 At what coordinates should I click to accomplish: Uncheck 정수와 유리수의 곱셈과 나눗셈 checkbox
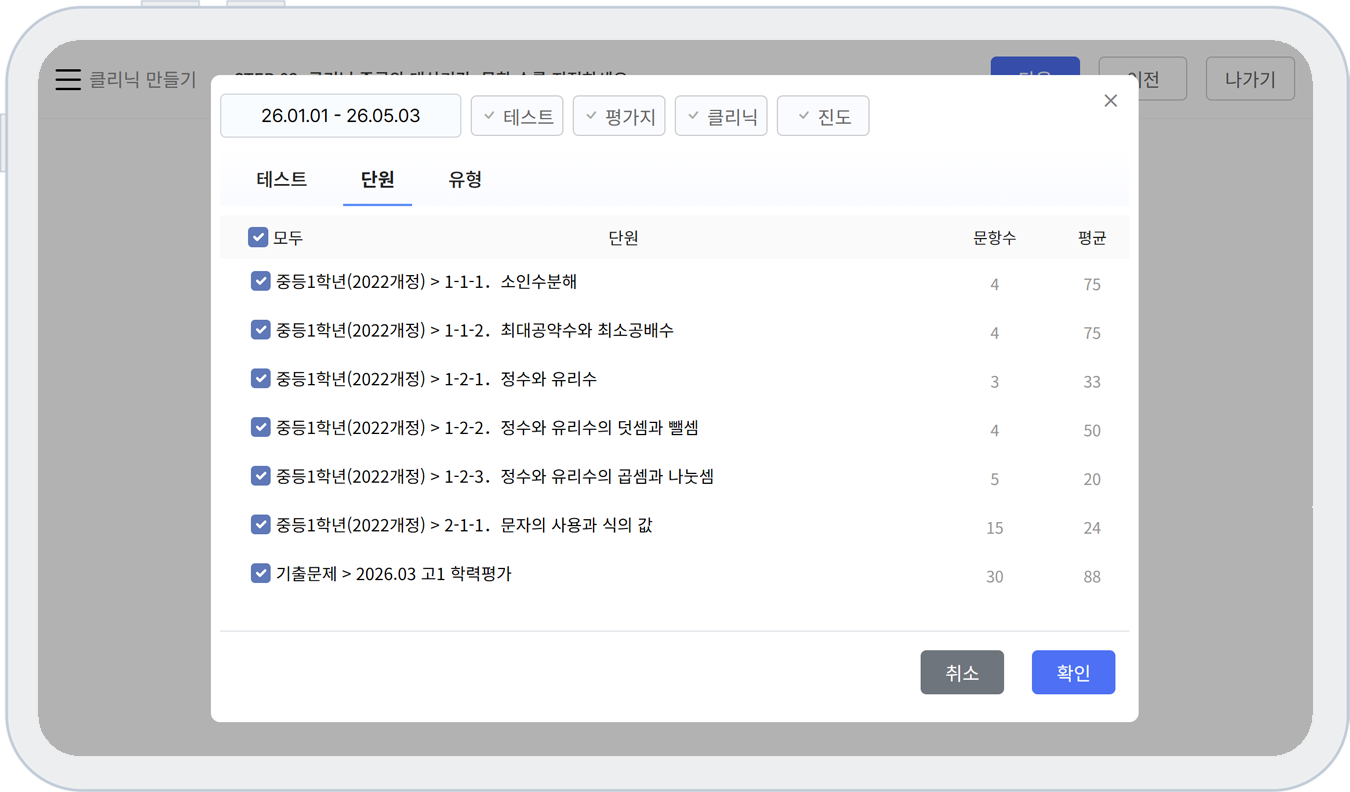pos(261,477)
